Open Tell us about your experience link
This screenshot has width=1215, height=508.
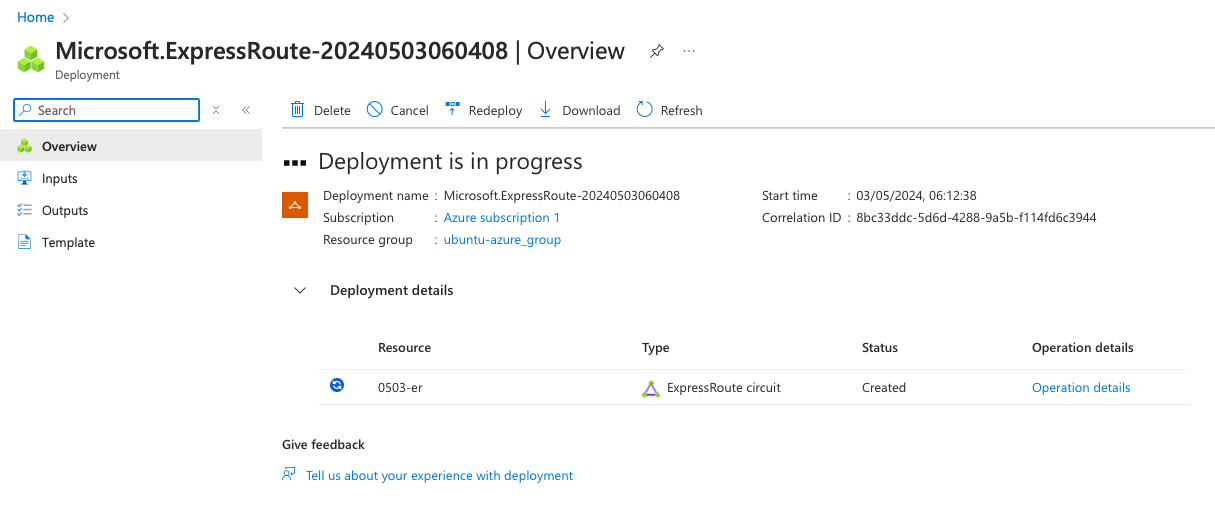tap(439, 475)
